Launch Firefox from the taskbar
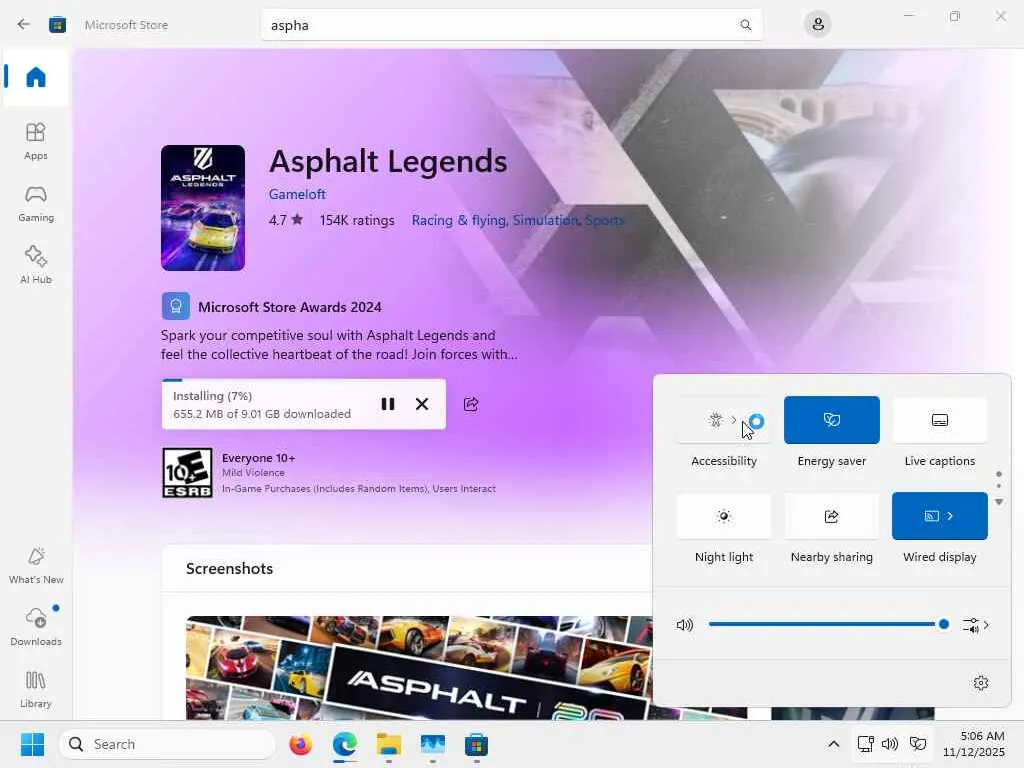The width and height of the screenshot is (1024, 768). [300, 744]
